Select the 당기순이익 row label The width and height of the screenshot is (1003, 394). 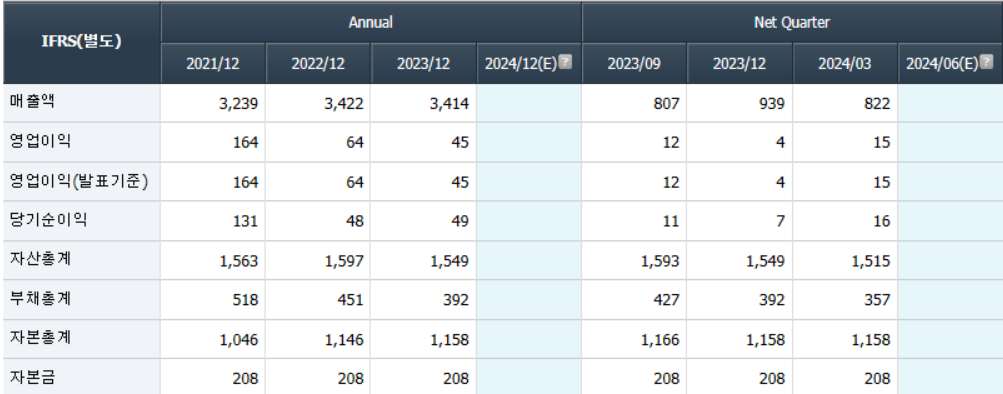[48, 220]
